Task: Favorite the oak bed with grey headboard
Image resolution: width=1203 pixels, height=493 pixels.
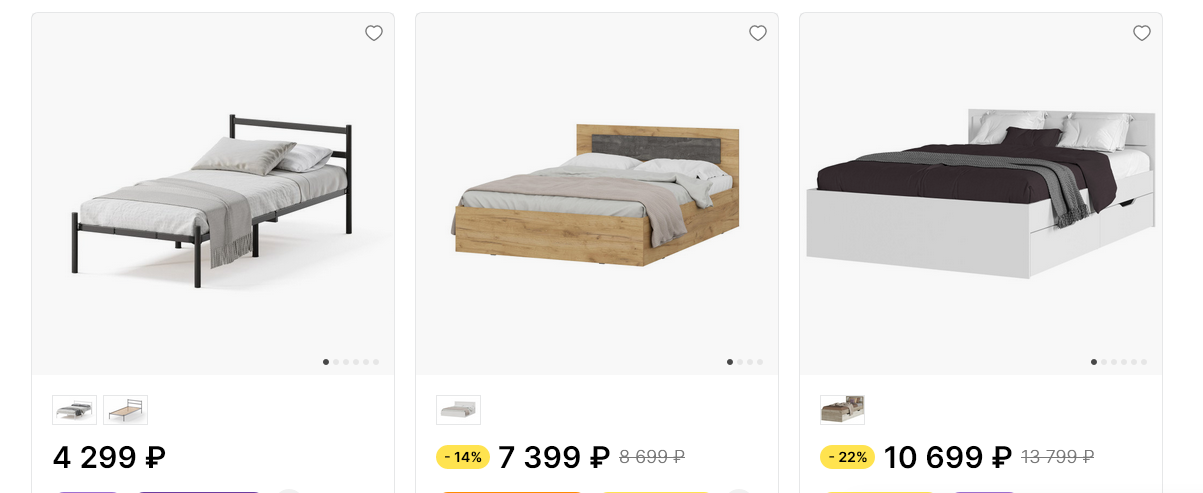Action: click(x=758, y=33)
